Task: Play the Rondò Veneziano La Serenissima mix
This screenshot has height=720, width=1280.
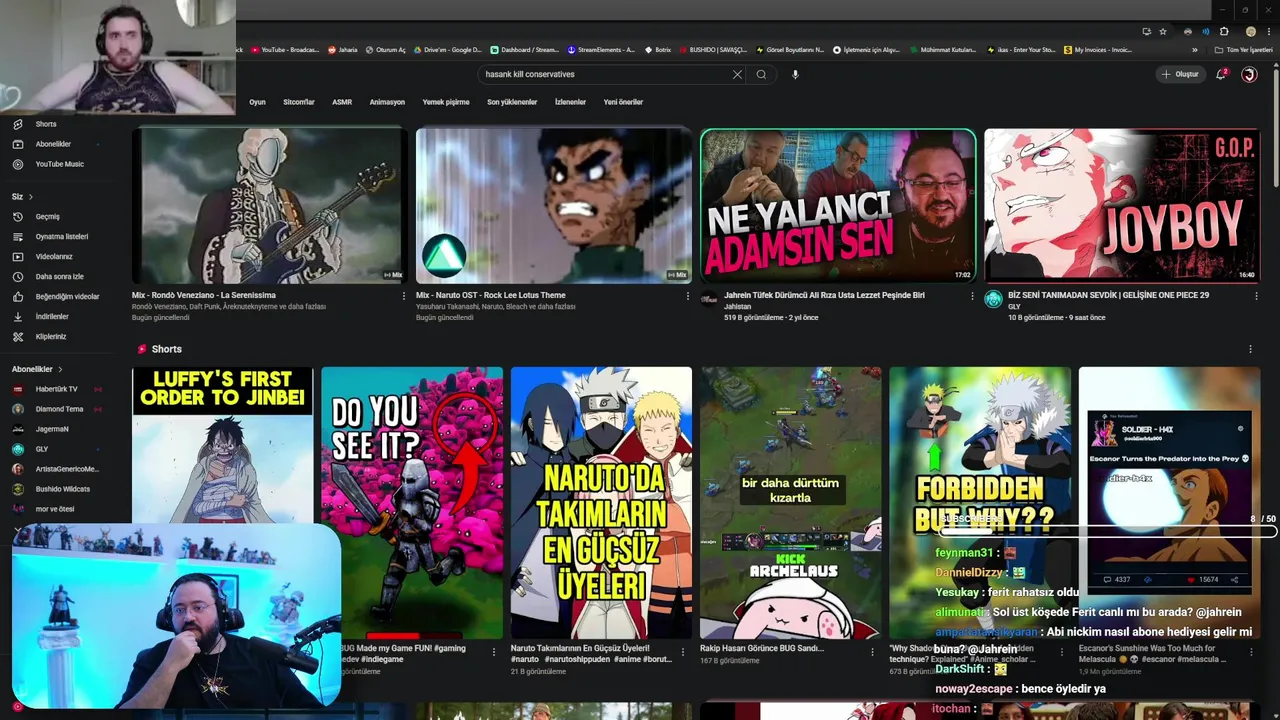Action: tap(270, 206)
